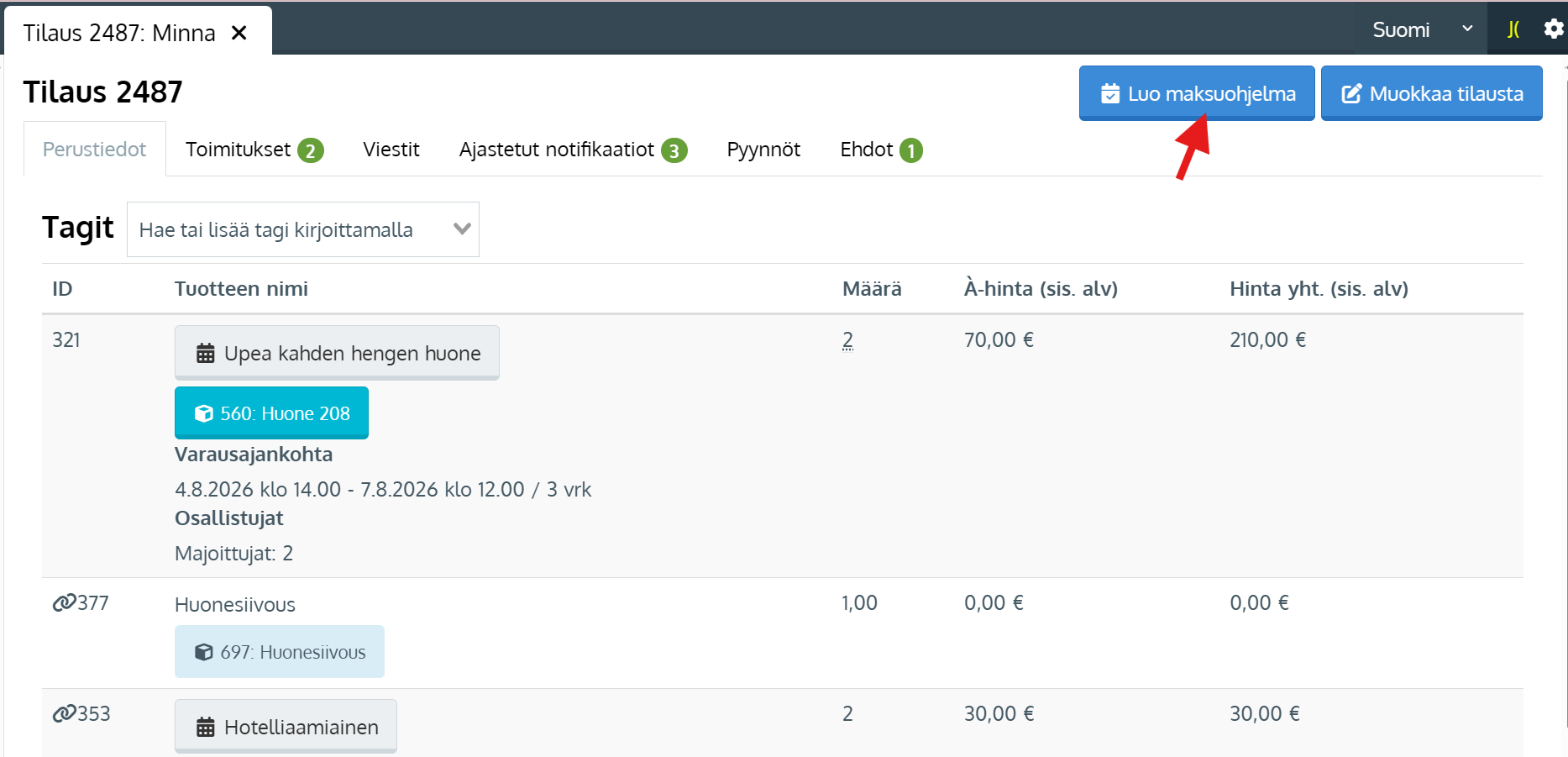Click the 1,00 quantity for Huonesiivous

[x=859, y=602]
